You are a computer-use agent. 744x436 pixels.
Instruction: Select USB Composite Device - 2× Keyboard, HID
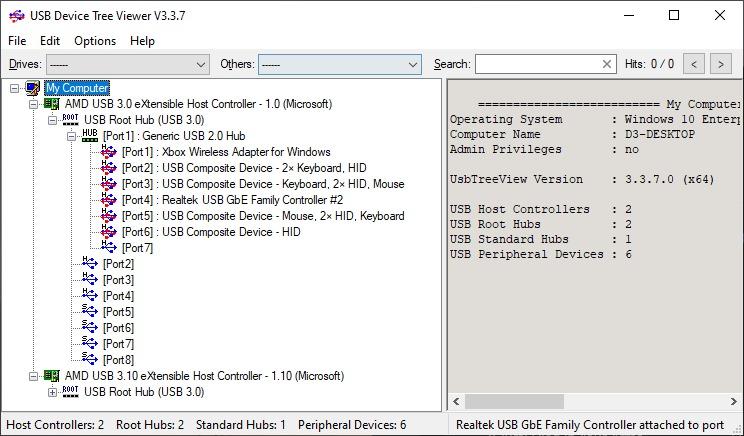point(244,168)
